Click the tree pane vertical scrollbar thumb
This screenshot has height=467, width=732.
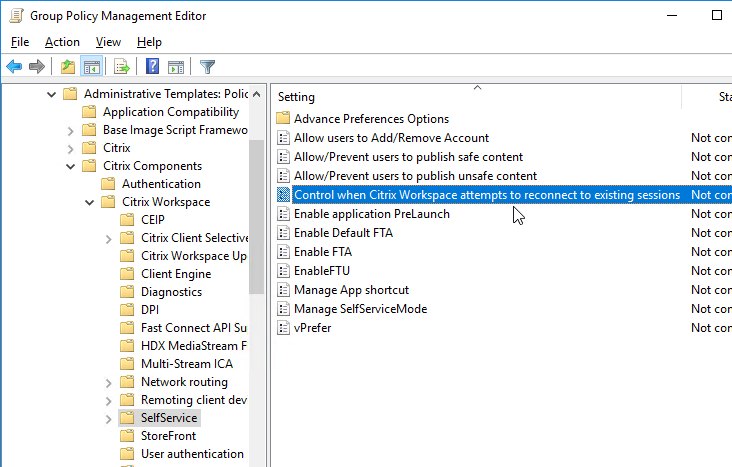(x=256, y=216)
